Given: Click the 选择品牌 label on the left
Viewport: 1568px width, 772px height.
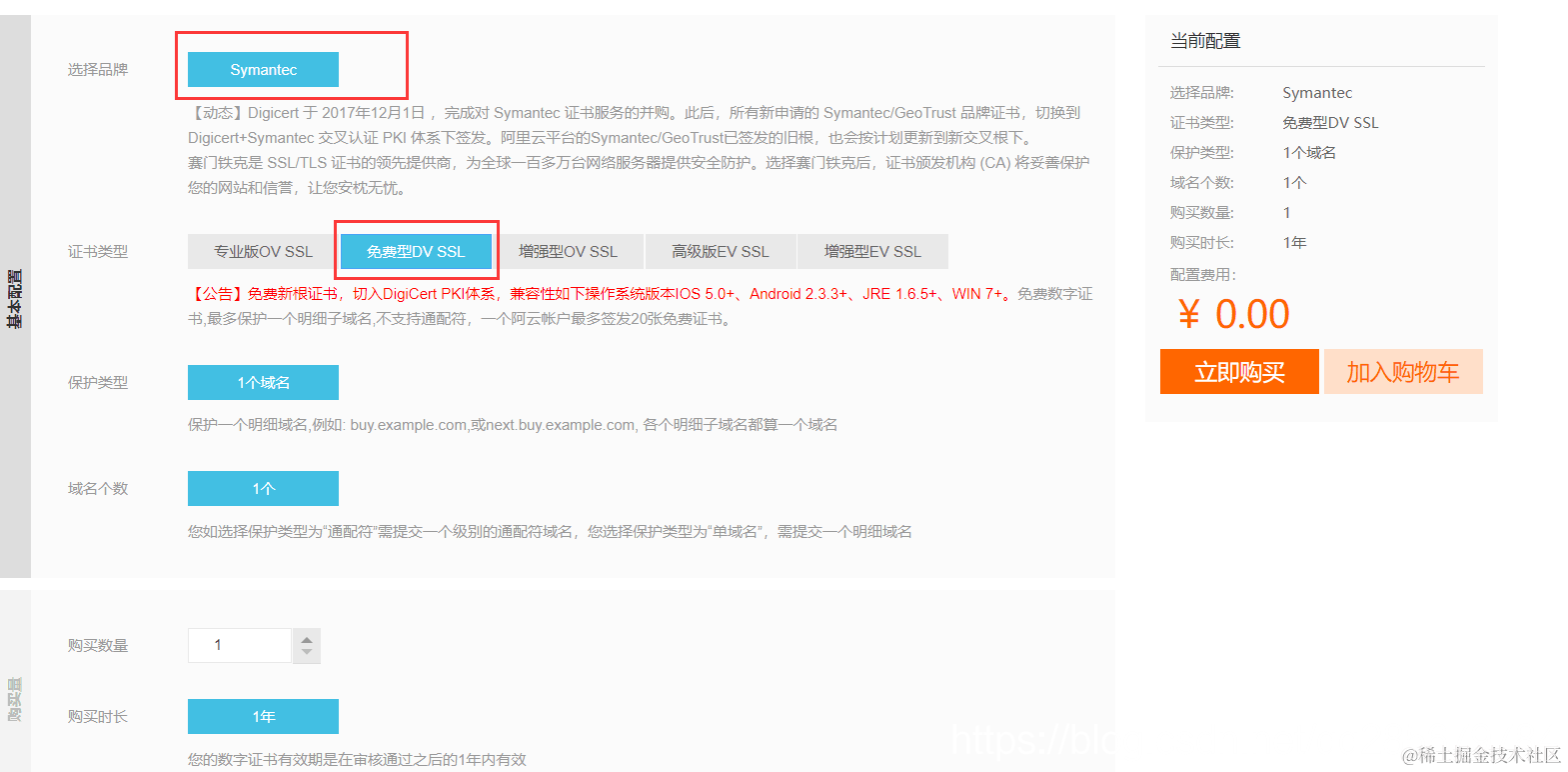Looking at the screenshot, I should coord(98,70).
